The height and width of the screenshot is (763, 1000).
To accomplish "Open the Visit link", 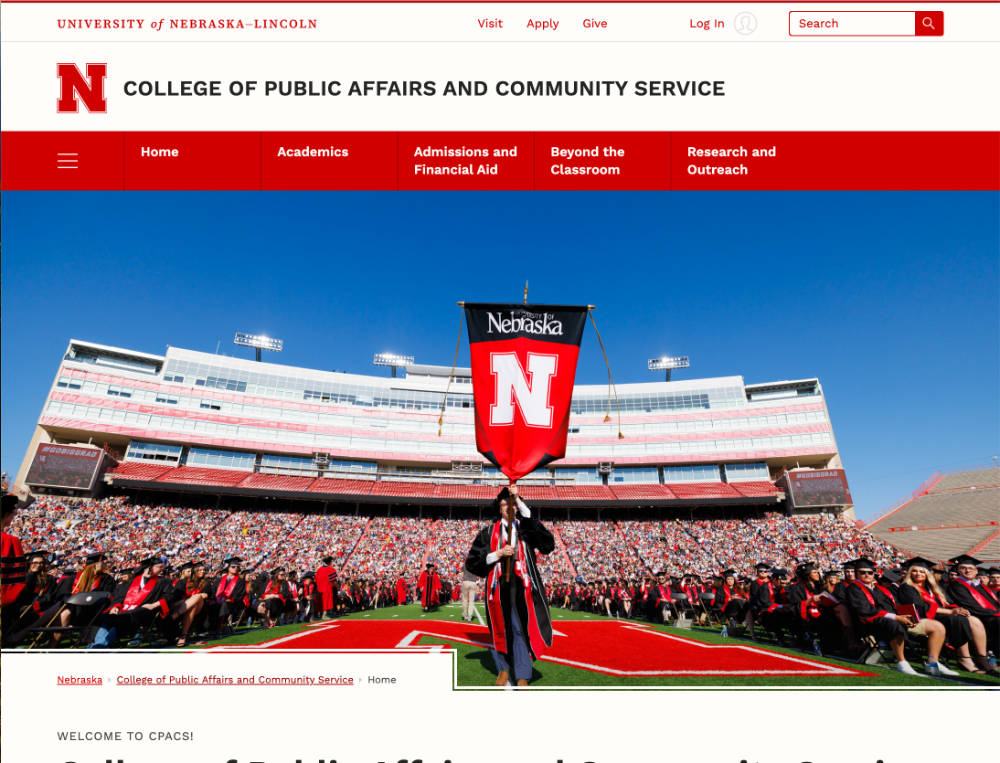I will point(490,24).
